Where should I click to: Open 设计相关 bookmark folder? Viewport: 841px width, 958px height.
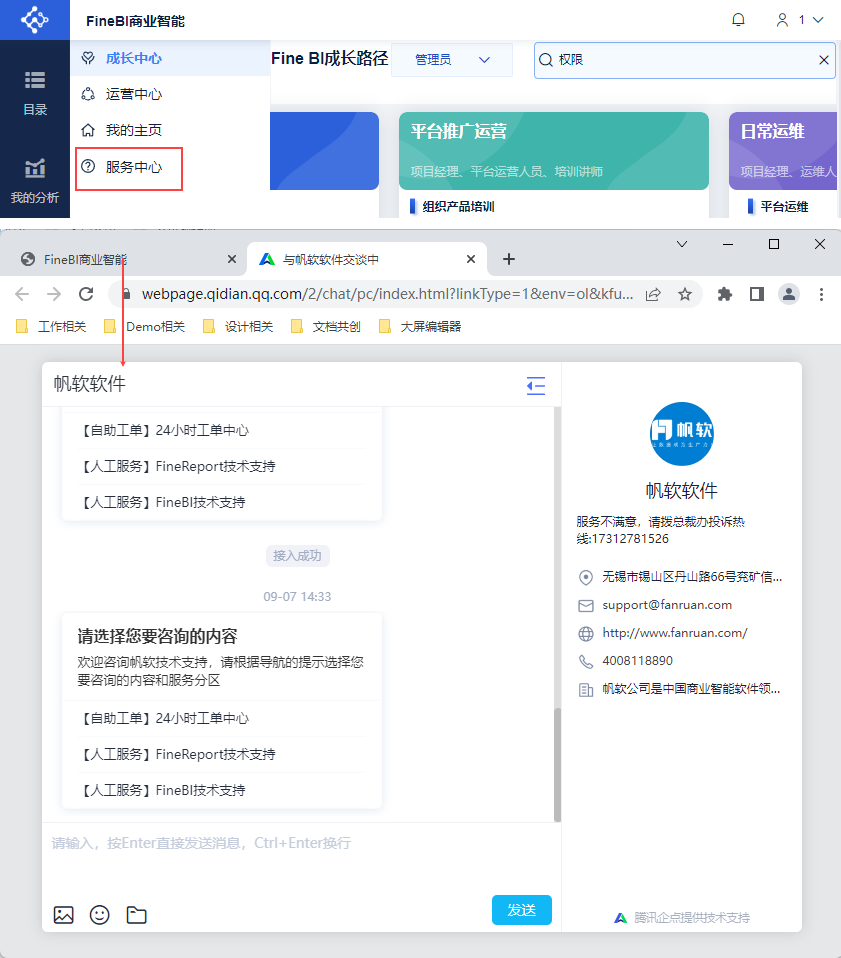click(238, 326)
